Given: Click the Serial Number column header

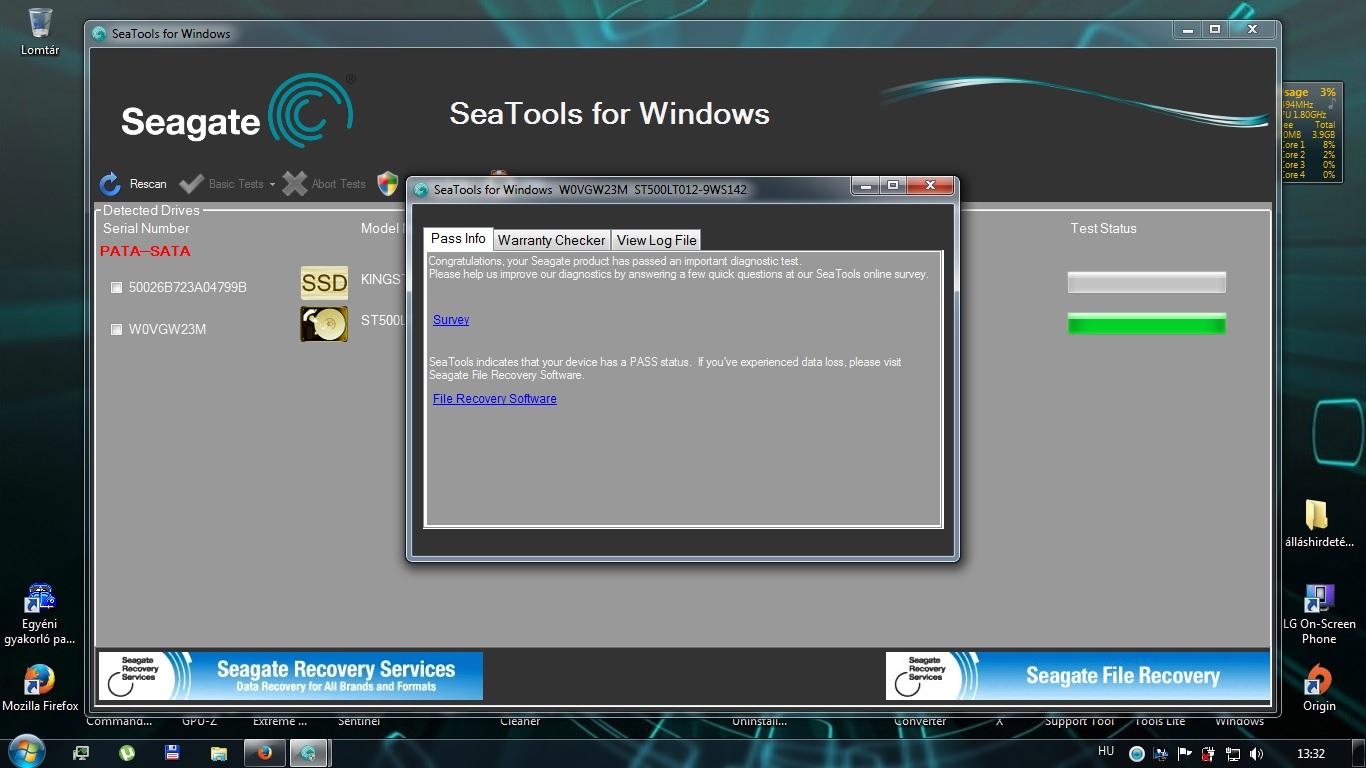Looking at the screenshot, I should 146,228.
